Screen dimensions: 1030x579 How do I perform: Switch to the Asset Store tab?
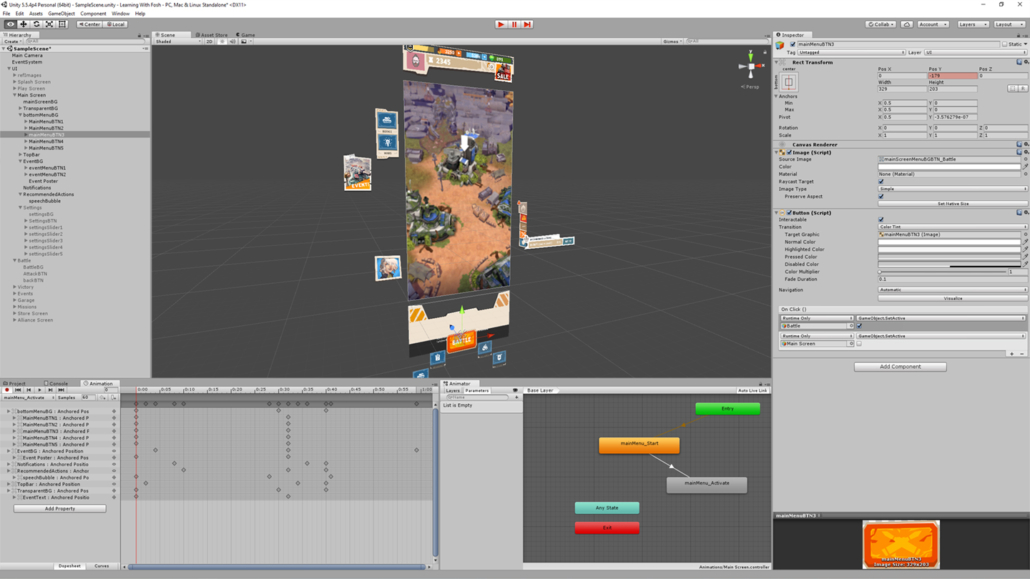(212, 35)
